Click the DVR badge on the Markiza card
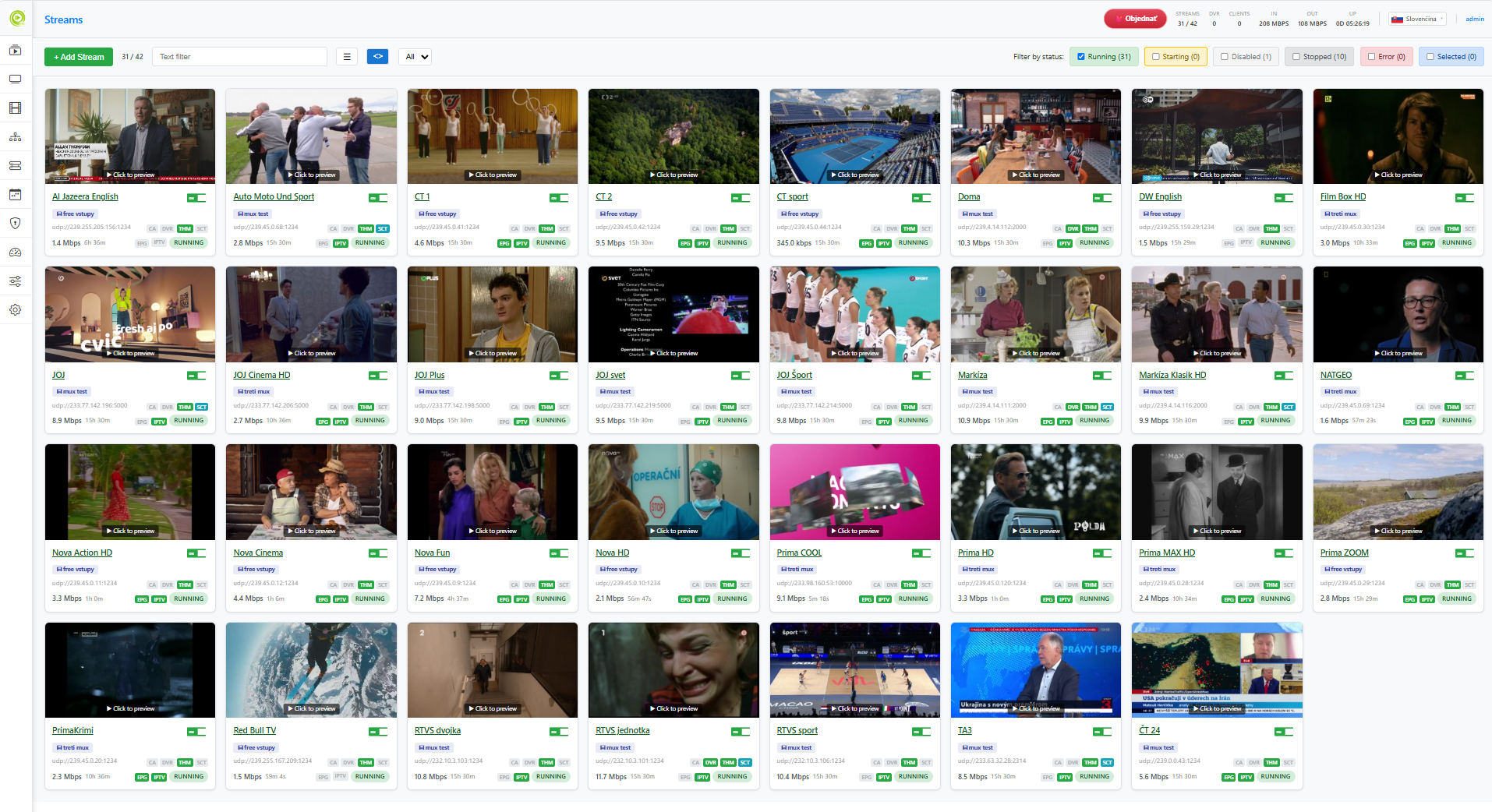This screenshot has width=1492, height=812. [x=1073, y=408]
